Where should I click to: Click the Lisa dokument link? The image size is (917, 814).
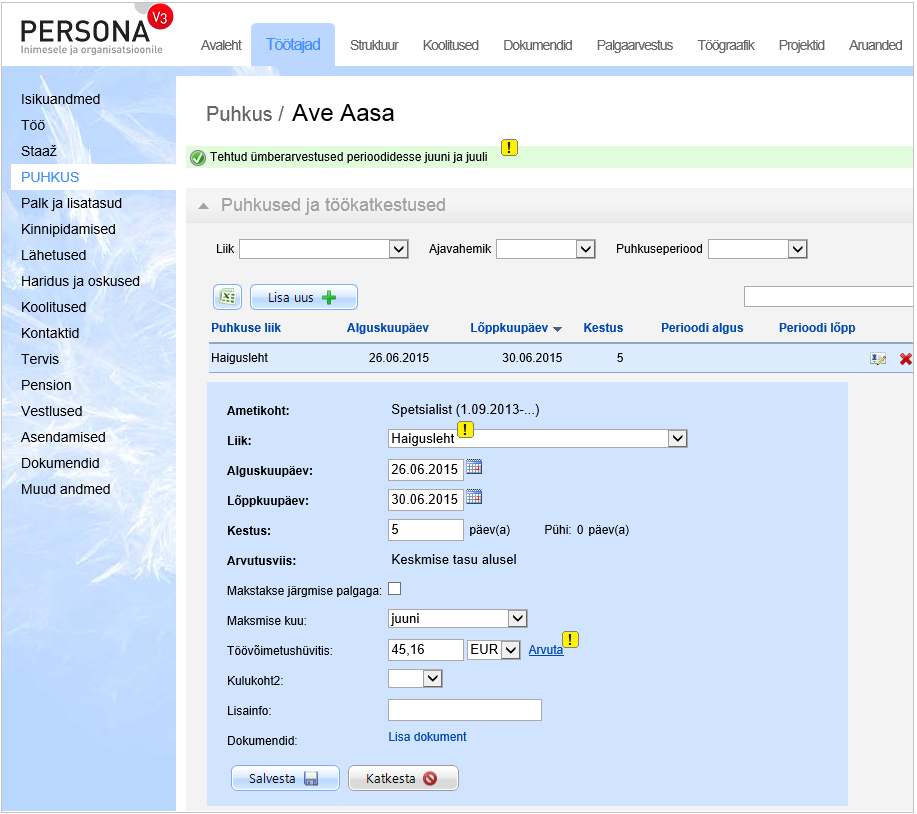(427, 737)
